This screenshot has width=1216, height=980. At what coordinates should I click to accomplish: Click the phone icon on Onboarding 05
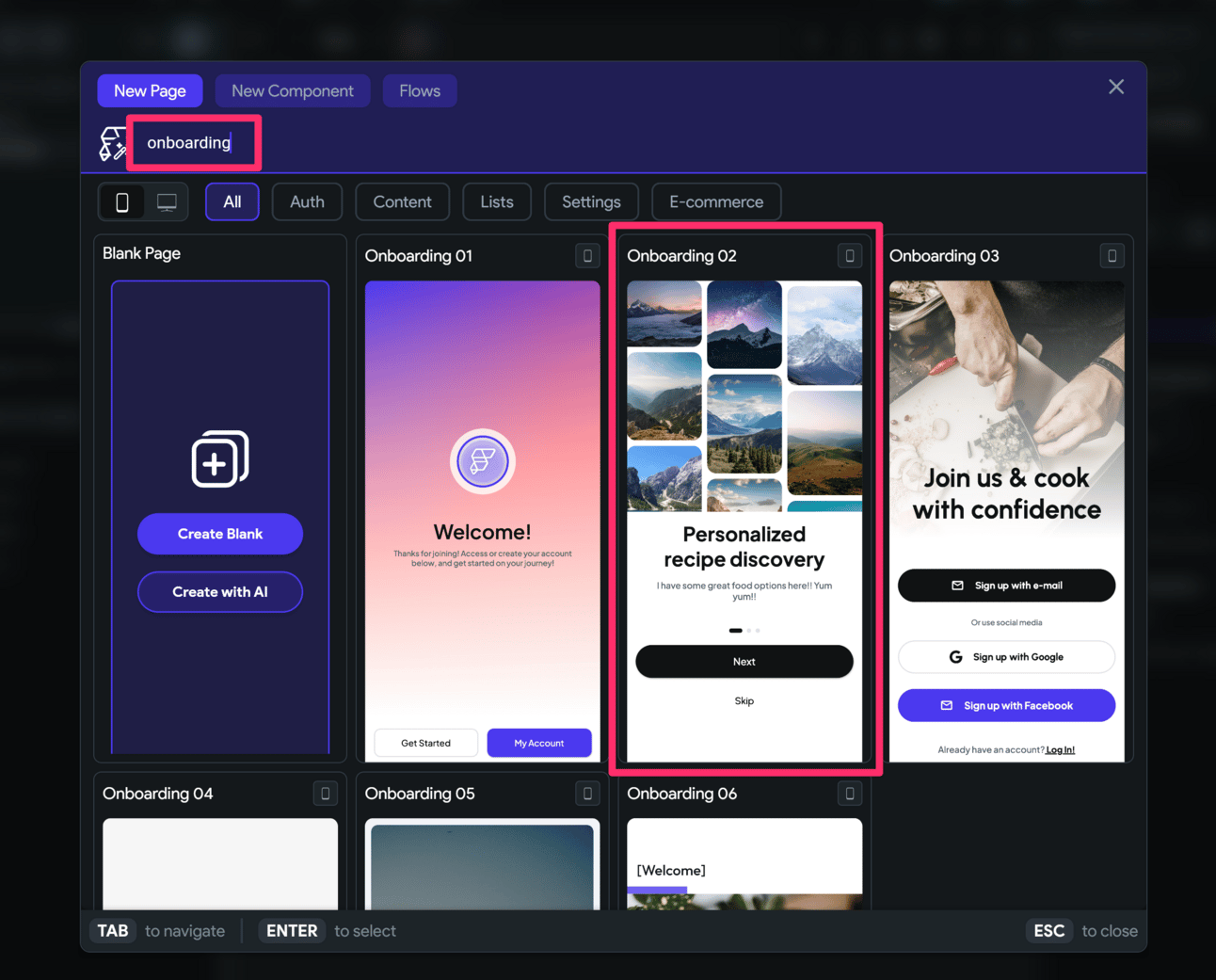point(587,794)
